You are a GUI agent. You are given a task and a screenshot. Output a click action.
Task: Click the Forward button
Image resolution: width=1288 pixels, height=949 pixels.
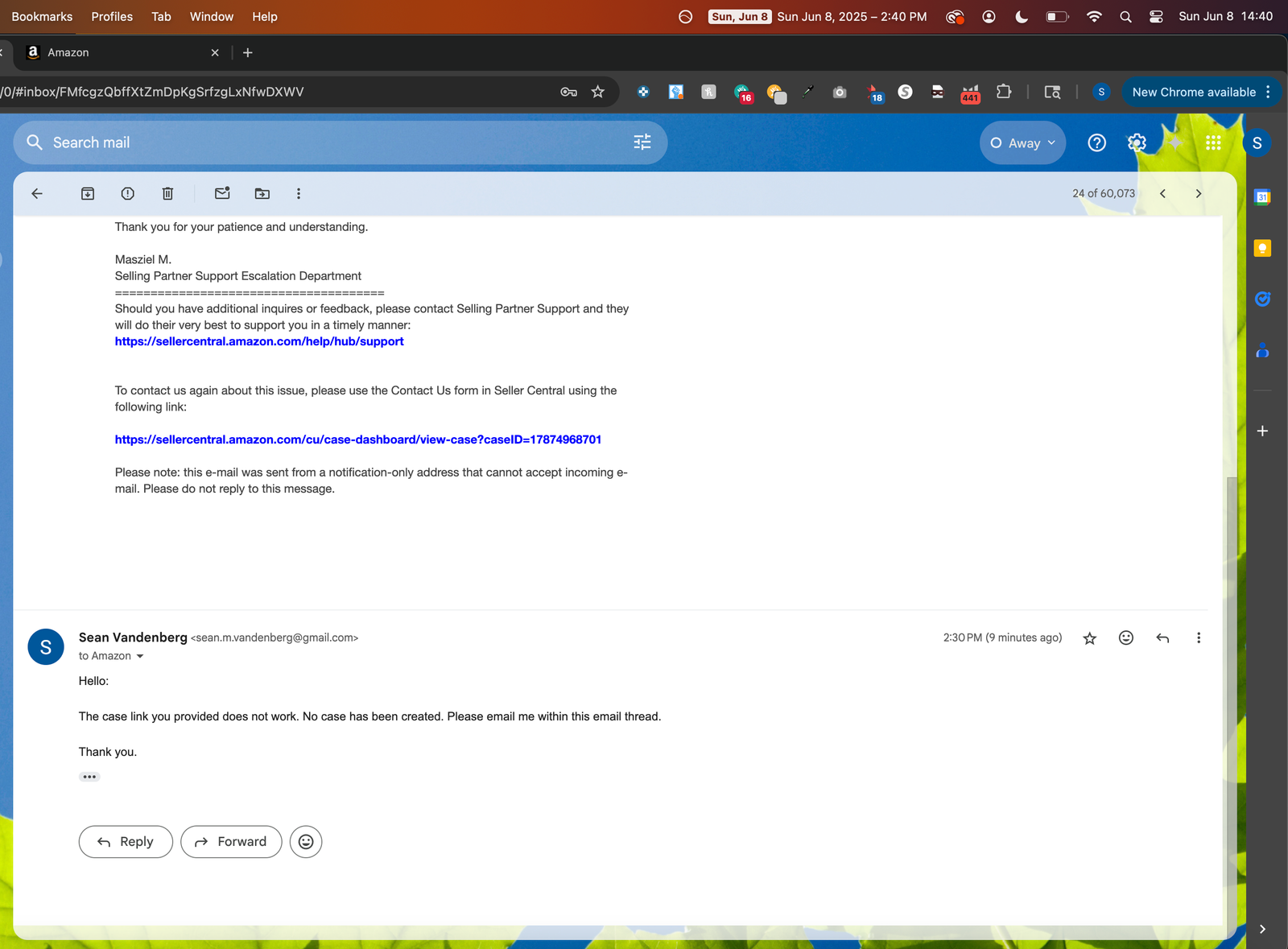tap(231, 842)
